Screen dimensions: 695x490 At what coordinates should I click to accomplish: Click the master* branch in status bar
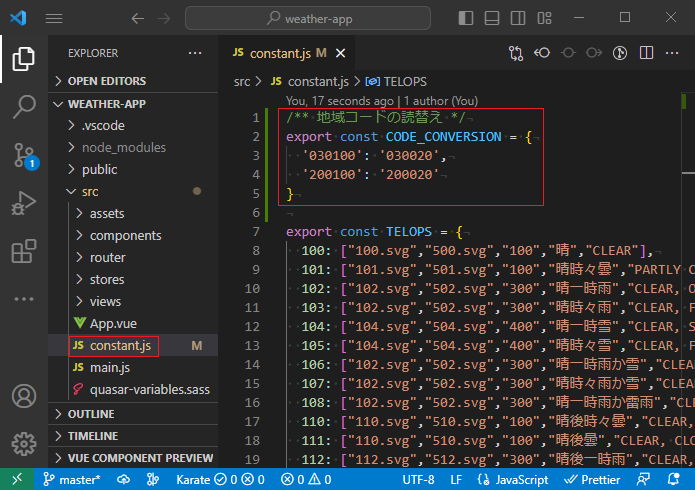pos(72,479)
